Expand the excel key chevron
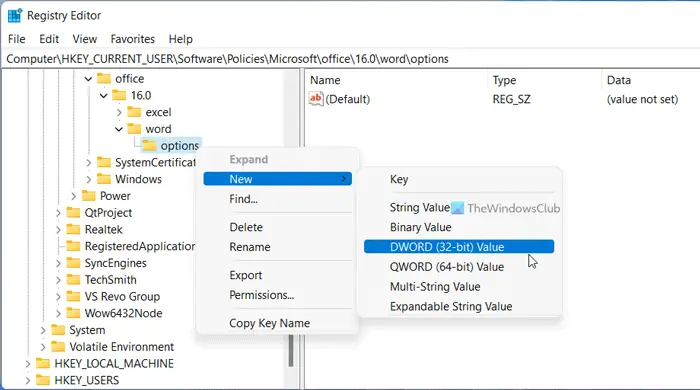Viewport: 700px width, 390px height. click(x=119, y=112)
